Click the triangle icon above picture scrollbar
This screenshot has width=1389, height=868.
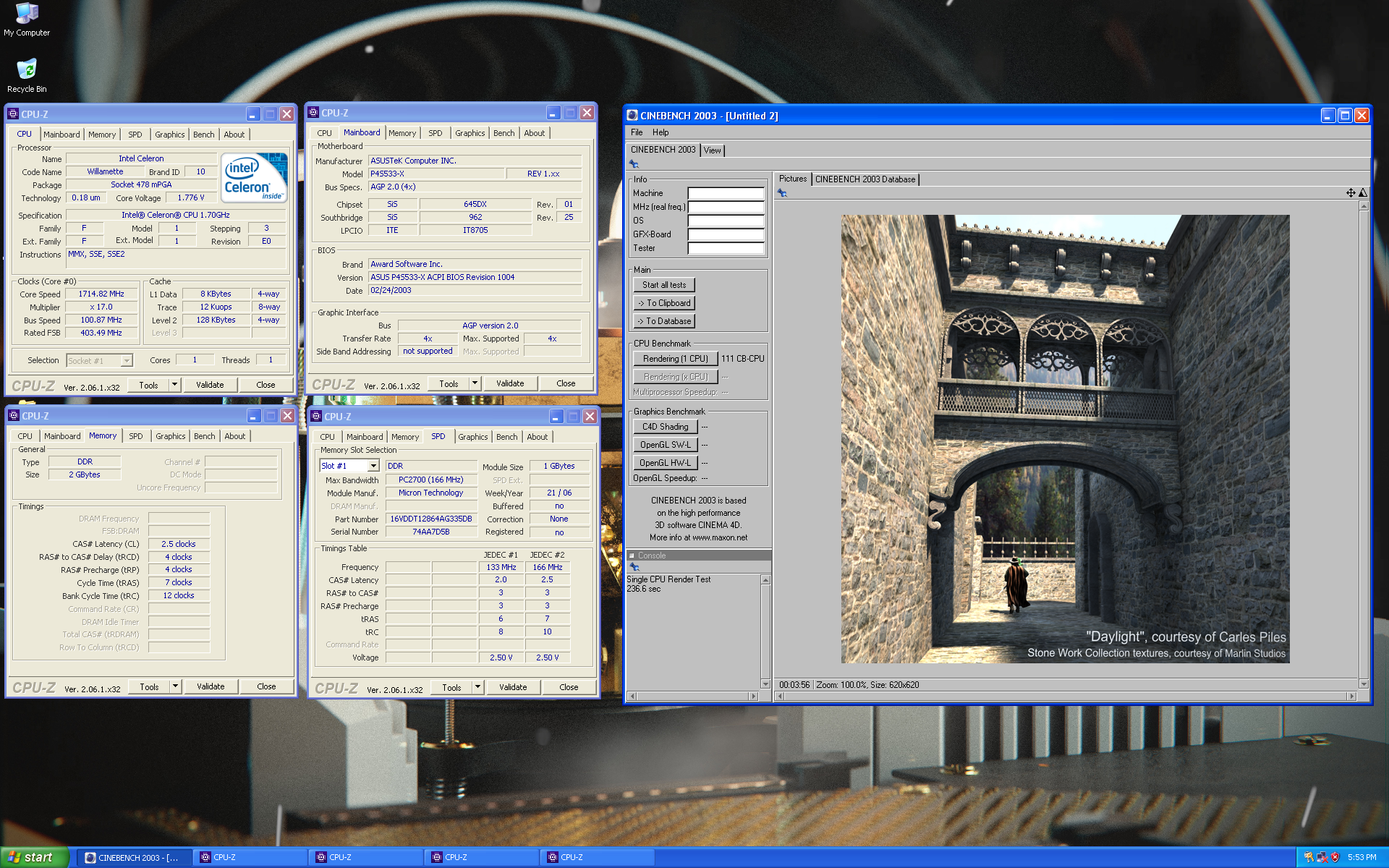(1363, 193)
